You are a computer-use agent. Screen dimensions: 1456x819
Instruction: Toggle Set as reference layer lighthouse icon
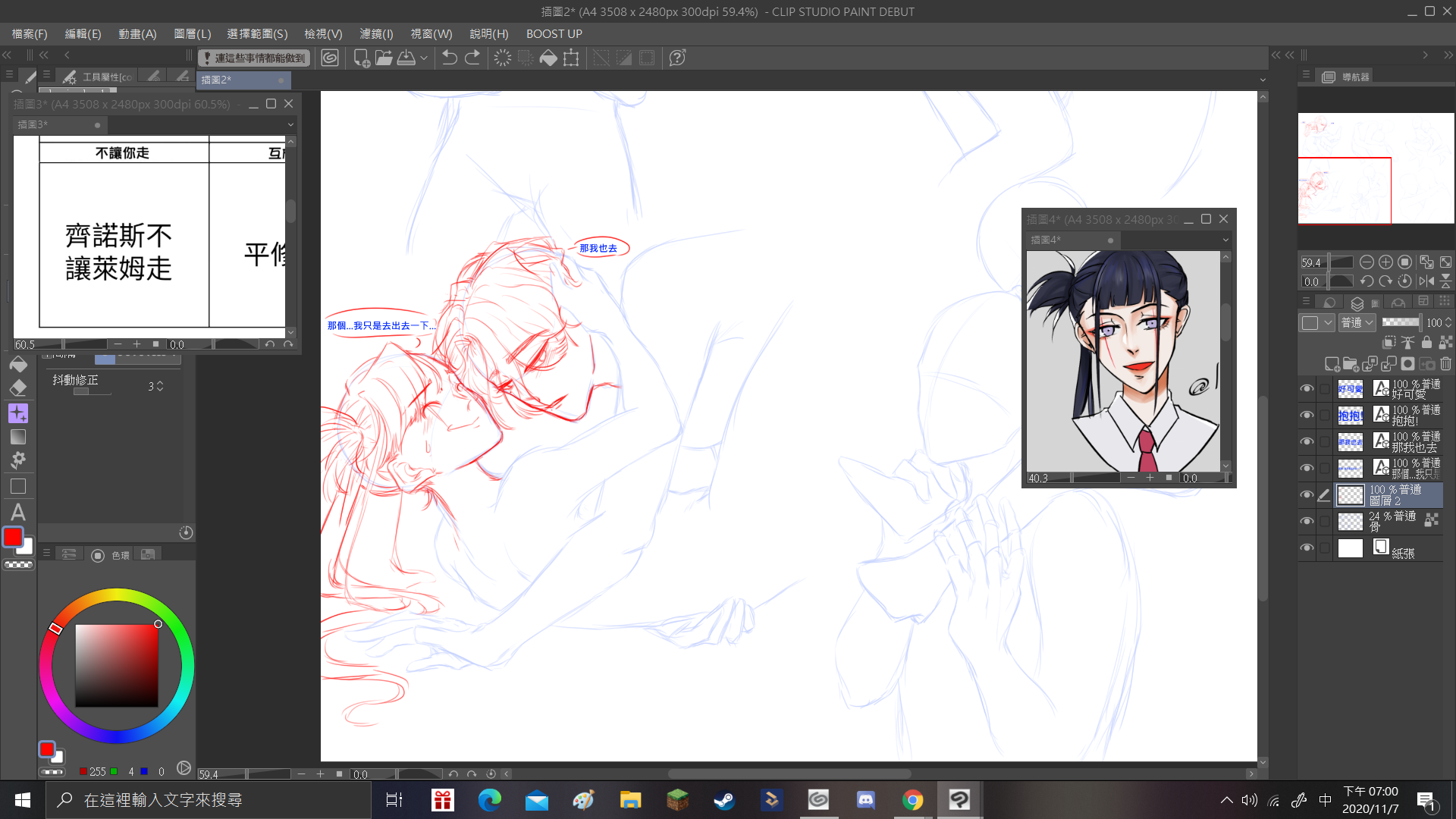(x=1408, y=343)
